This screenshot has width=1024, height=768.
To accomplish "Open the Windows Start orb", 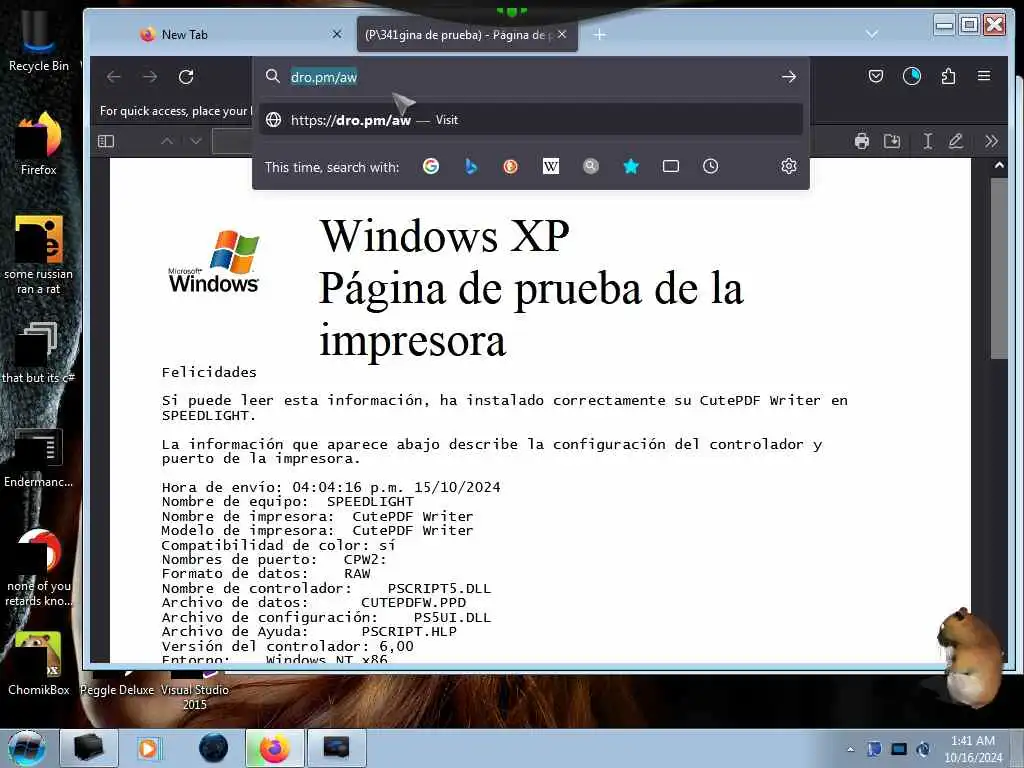I will (27, 748).
